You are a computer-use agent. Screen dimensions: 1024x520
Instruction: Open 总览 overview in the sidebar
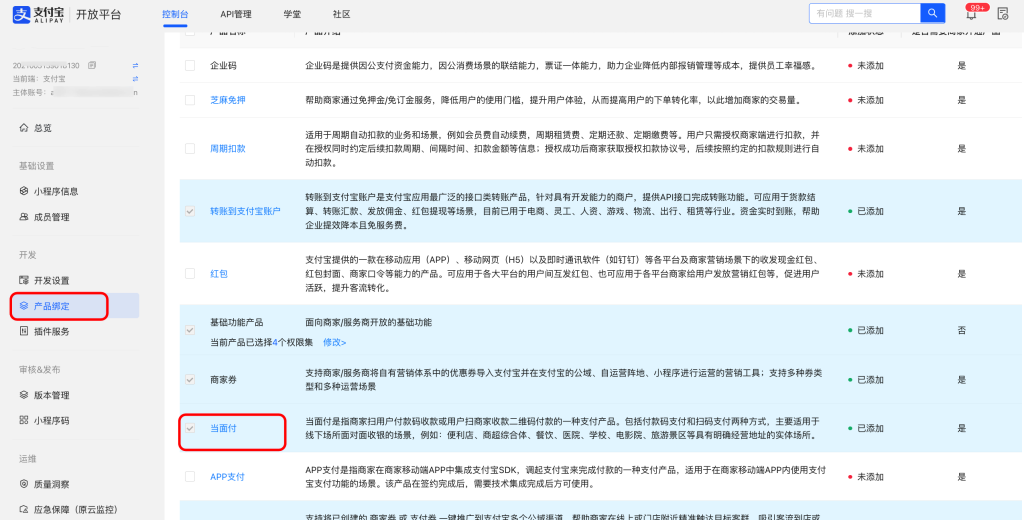click(x=42, y=128)
